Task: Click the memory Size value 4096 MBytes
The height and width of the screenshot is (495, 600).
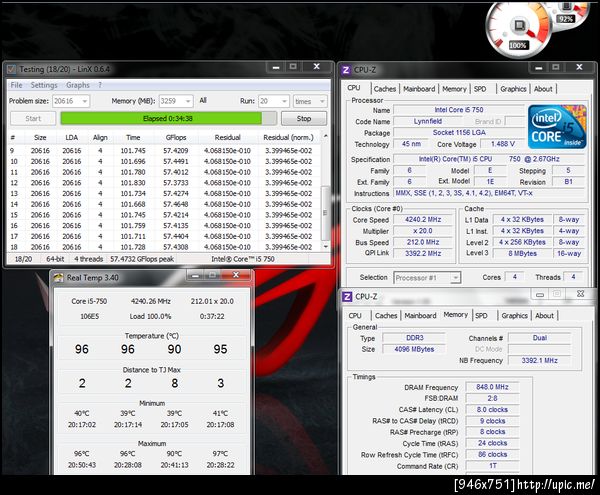Action: point(414,349)
